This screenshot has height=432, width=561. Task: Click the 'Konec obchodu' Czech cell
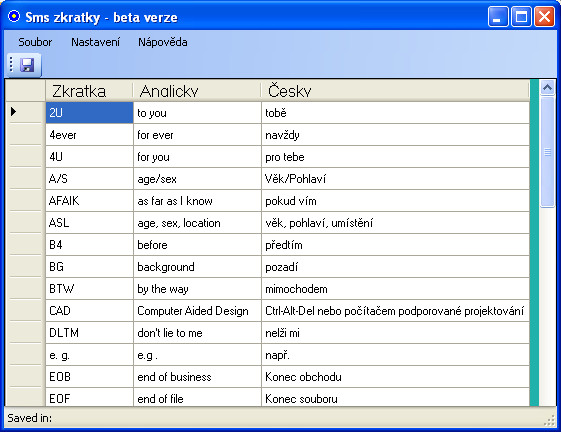395,377
